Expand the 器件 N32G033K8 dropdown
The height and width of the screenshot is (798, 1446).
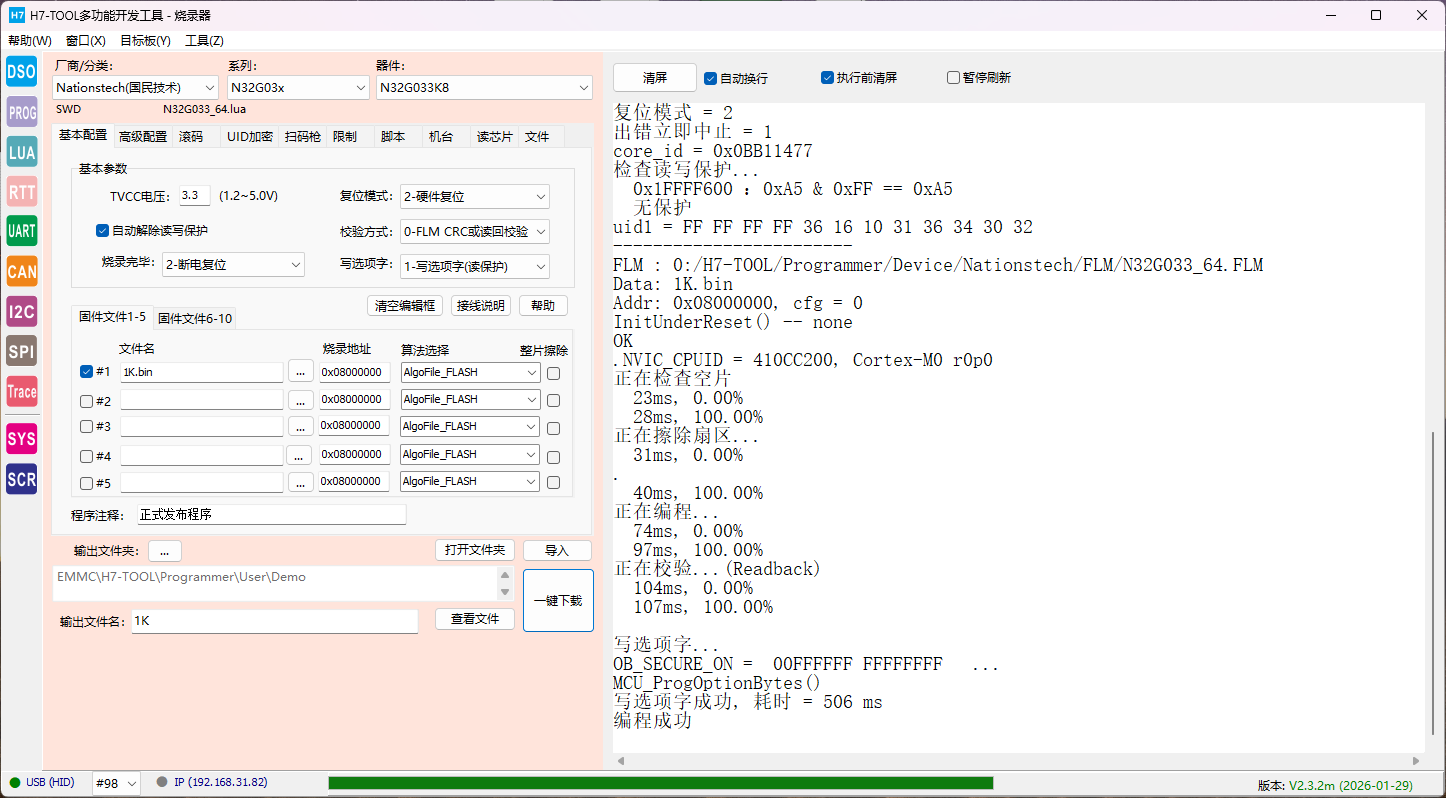click(484, 88)
